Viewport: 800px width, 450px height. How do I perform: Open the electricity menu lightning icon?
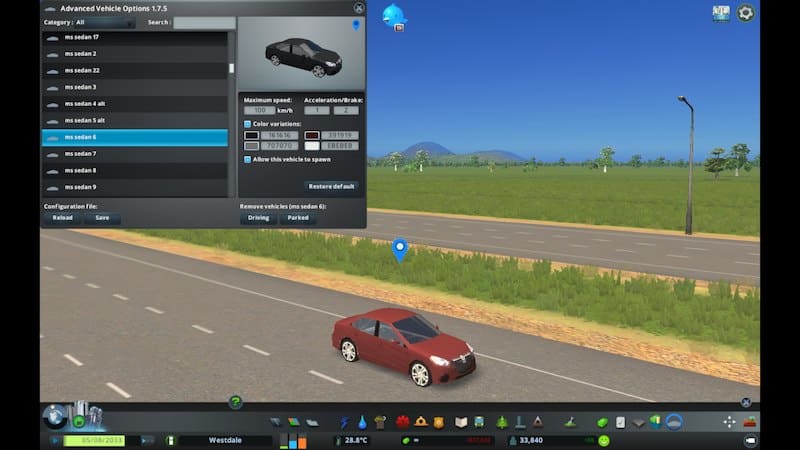(x=346, y=422)
